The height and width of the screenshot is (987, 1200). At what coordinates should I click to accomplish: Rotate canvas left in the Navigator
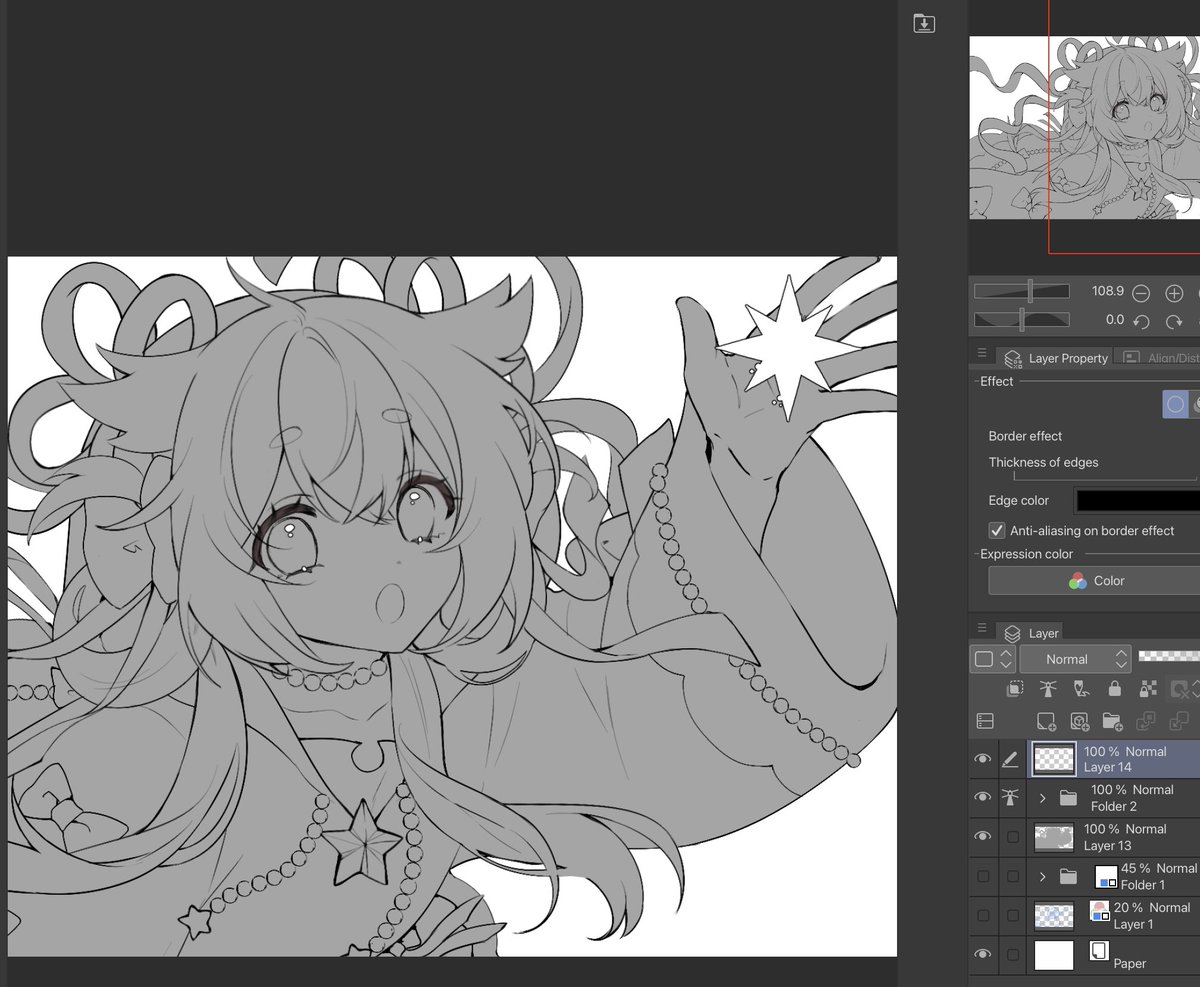pyautogui.click(x=1141, y=322)
